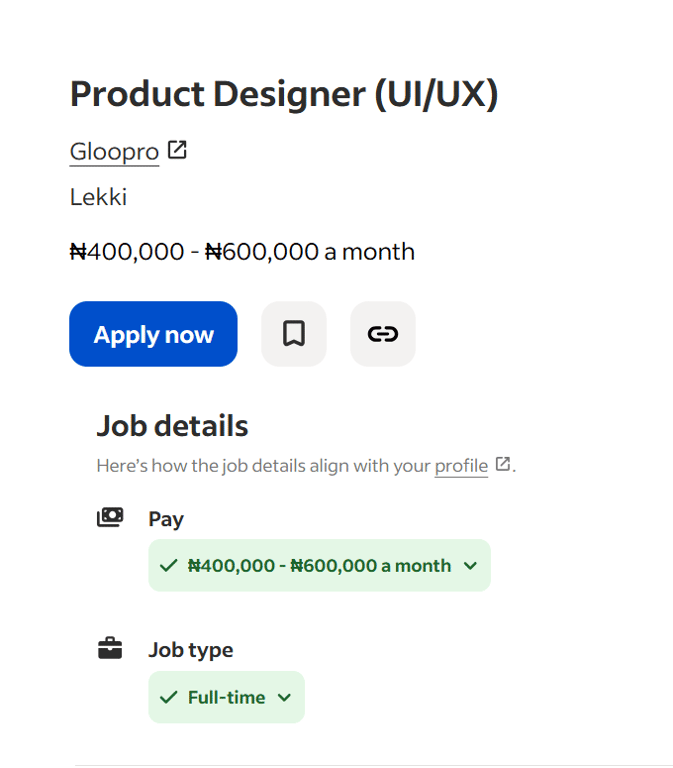Expand the ₦400,000 - ₦600,000 pay chip
This screenshot has height=768, width=673.
click(x=319, y=566)
